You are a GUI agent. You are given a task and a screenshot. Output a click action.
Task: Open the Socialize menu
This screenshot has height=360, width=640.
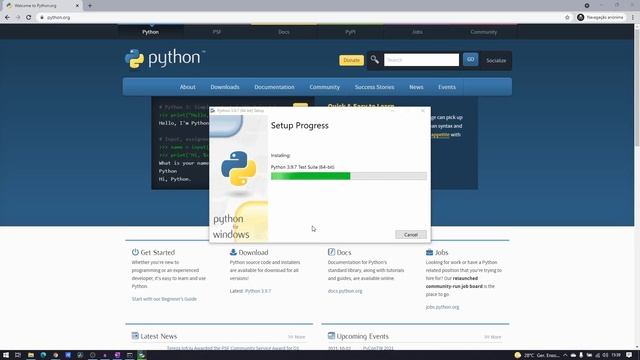(496, 60)
